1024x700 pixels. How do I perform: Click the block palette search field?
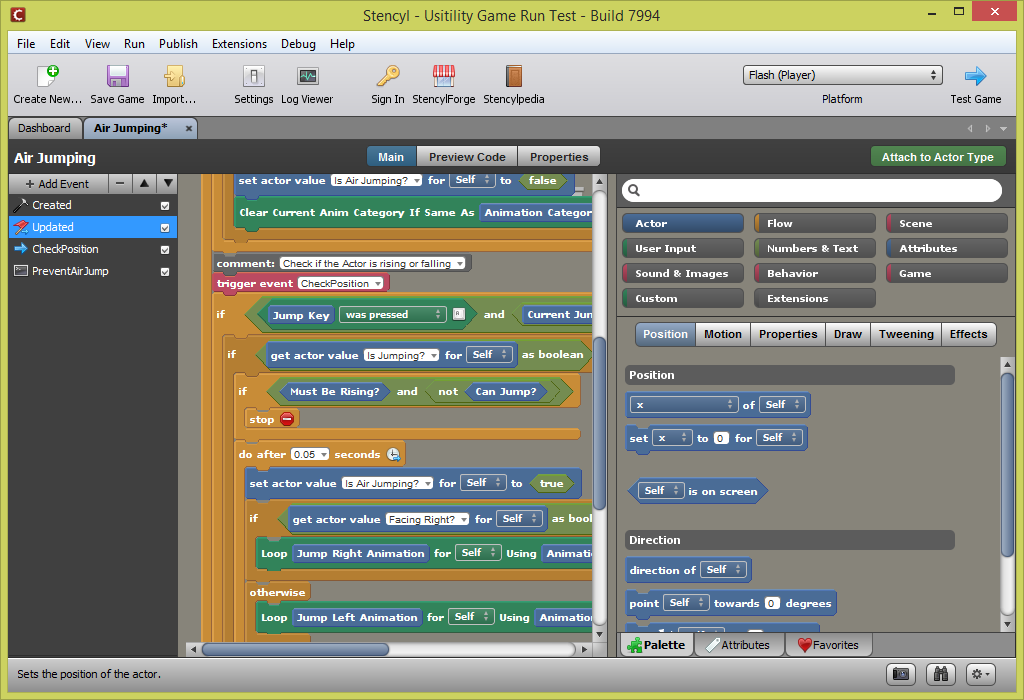click(x=810, y=190)
